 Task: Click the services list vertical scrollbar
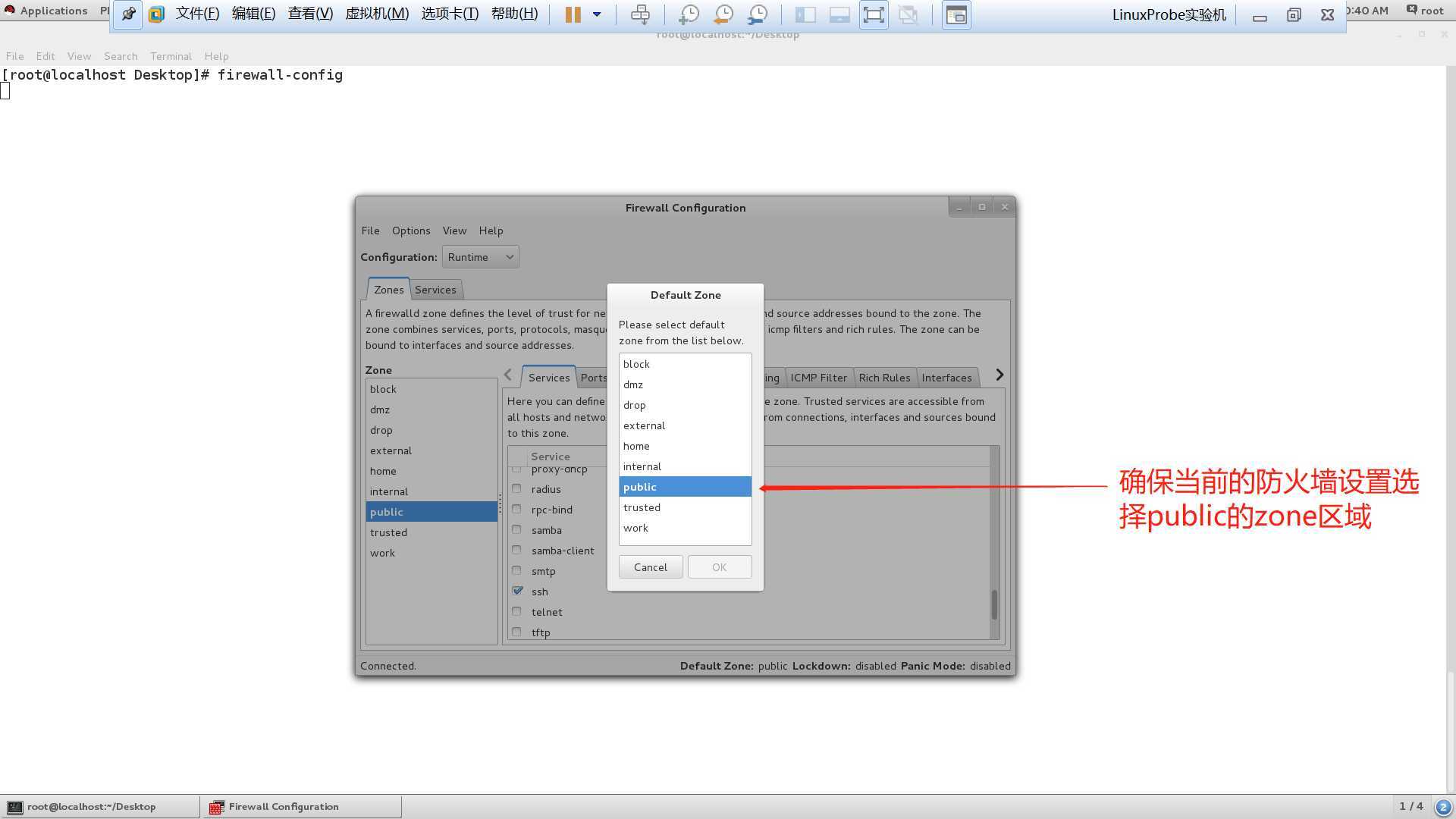(994, 542)
